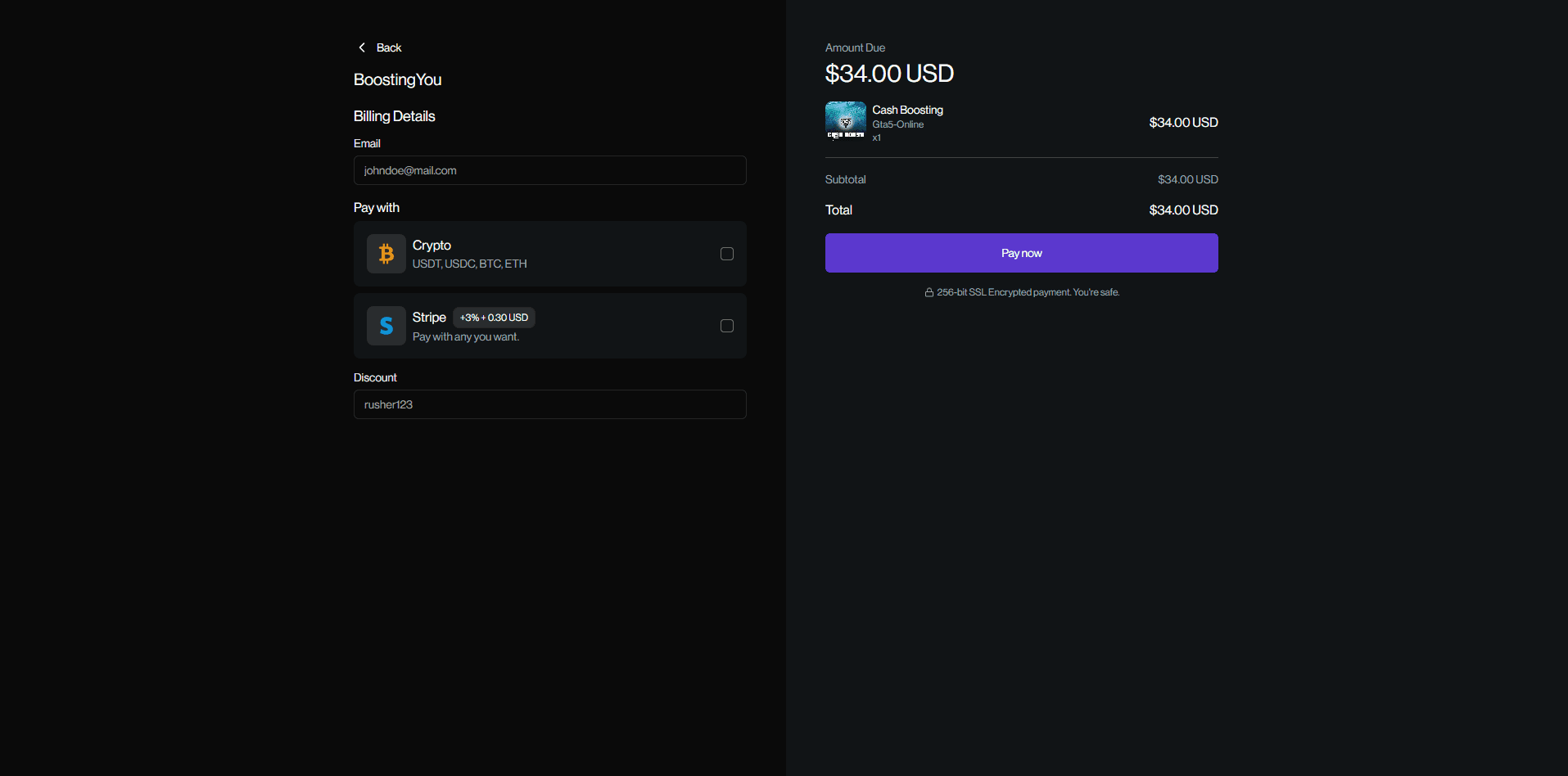Click the Discount field label
1568x776 pixels.
click(375, 377)
